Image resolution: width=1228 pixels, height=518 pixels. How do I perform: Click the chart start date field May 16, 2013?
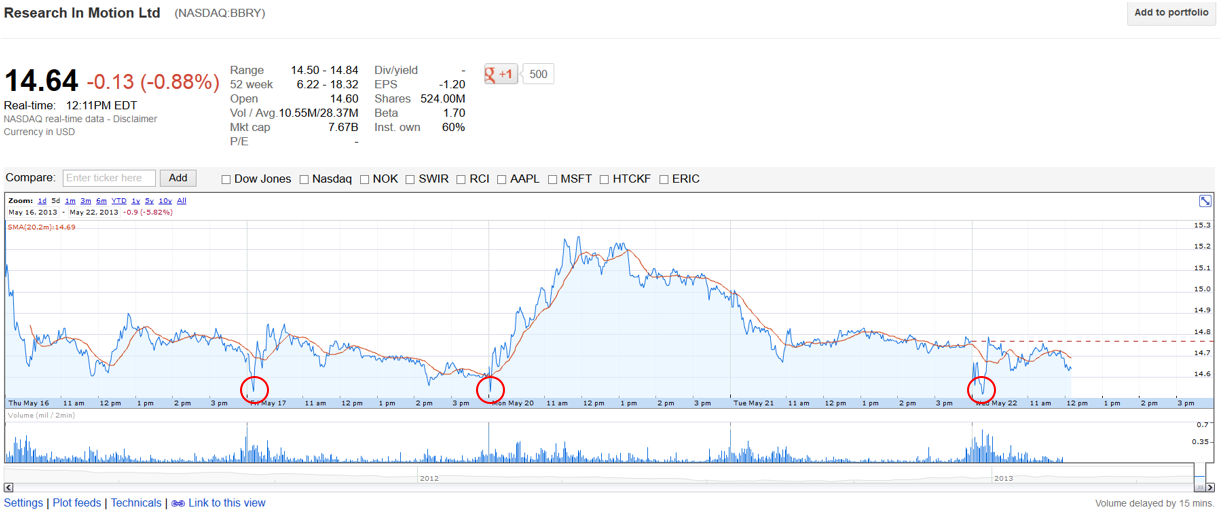pos(33,212)
